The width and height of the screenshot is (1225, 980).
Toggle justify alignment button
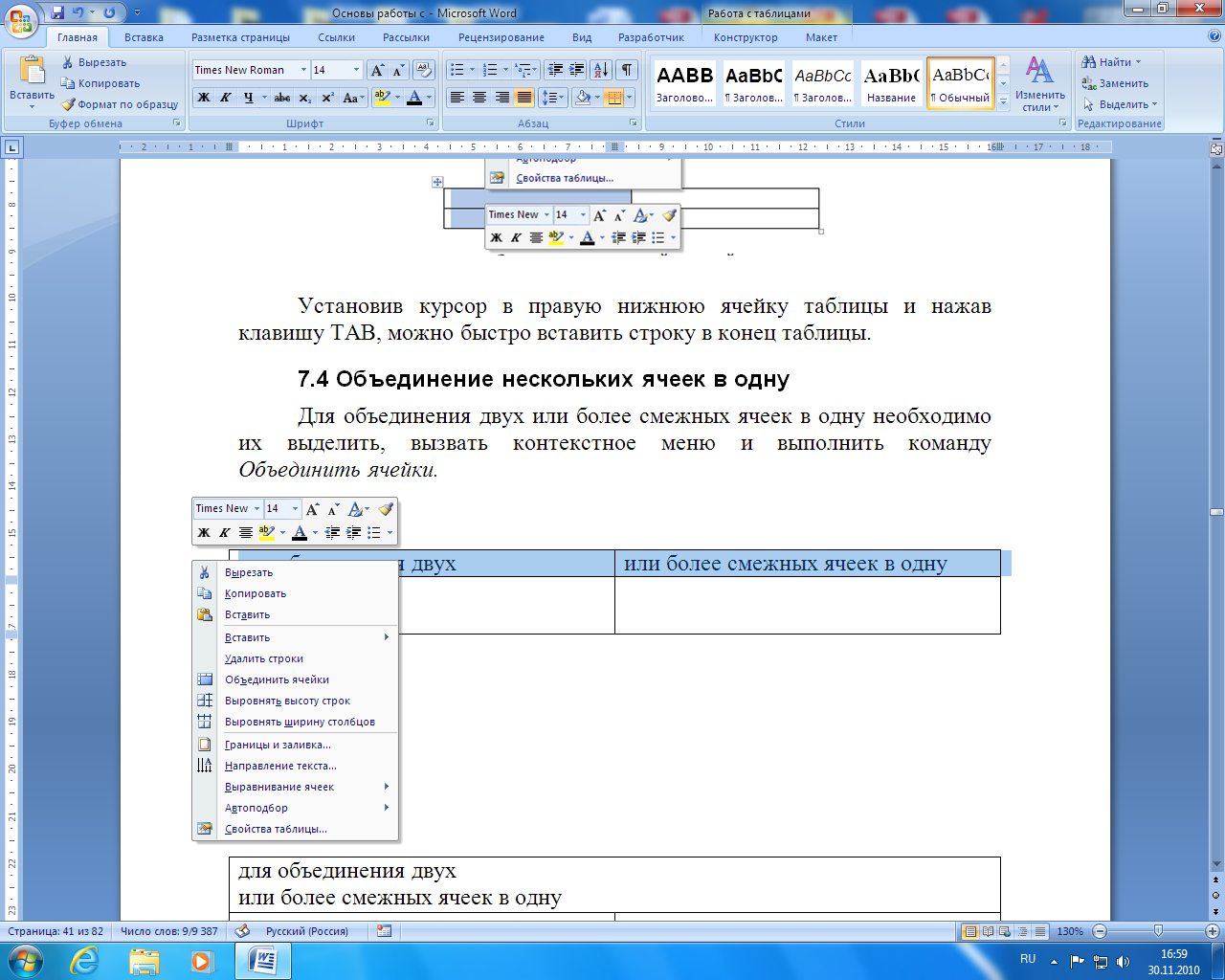point(523,98)
